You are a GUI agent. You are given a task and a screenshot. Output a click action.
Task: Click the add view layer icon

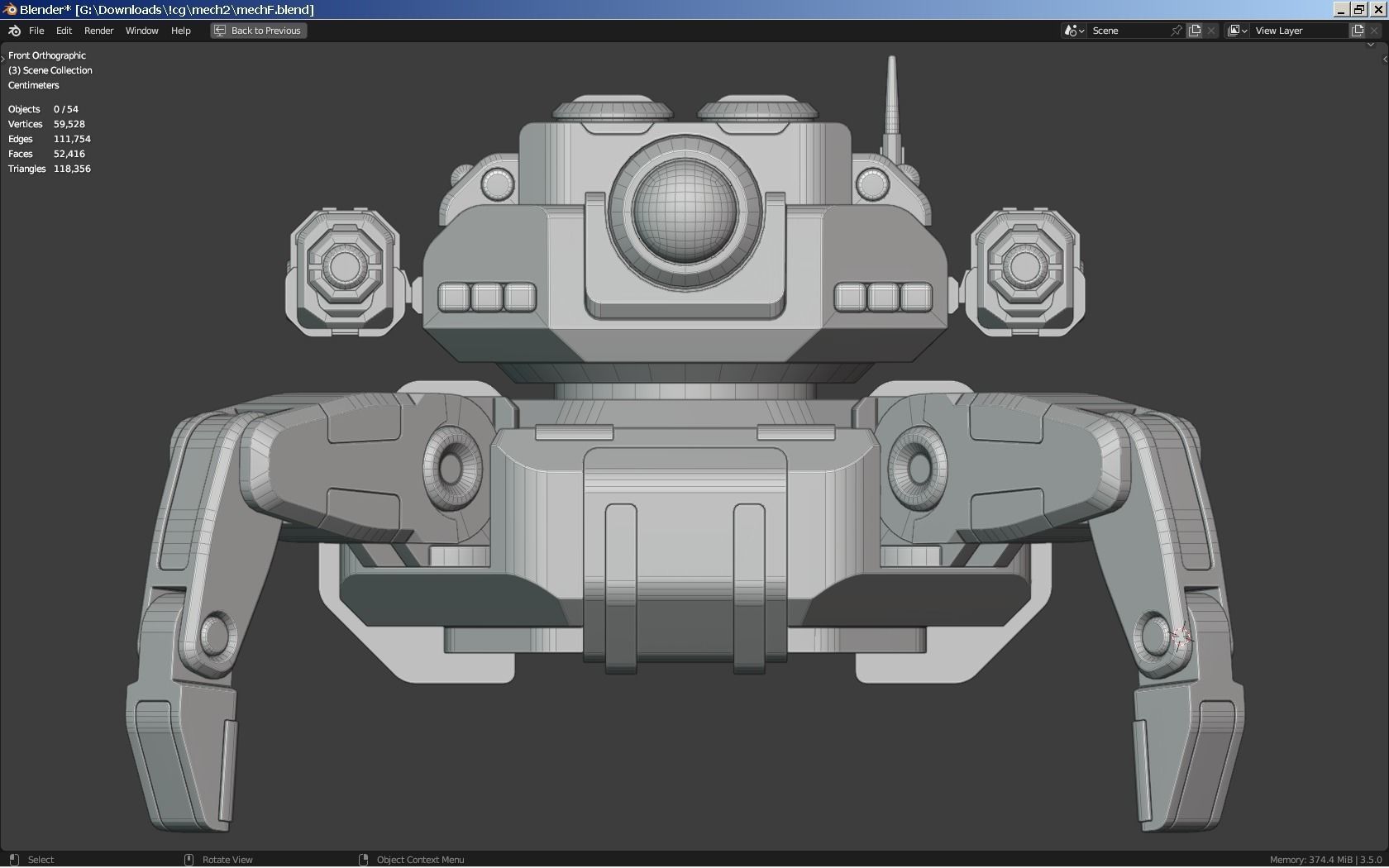point(1358,31)
